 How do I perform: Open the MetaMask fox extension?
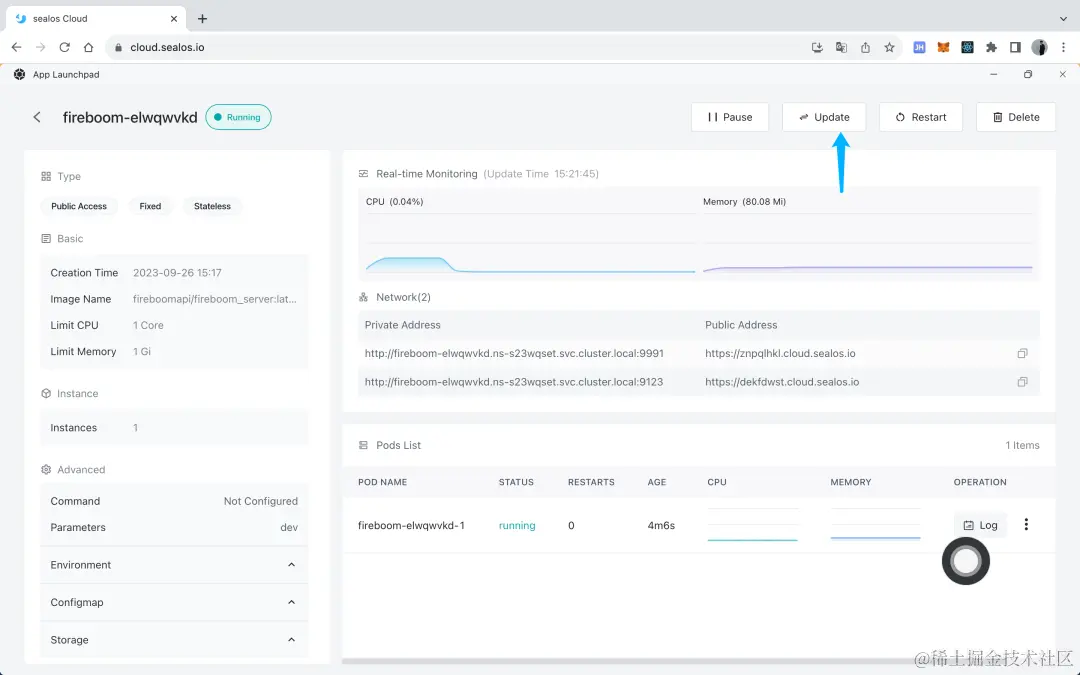point(943,48)
